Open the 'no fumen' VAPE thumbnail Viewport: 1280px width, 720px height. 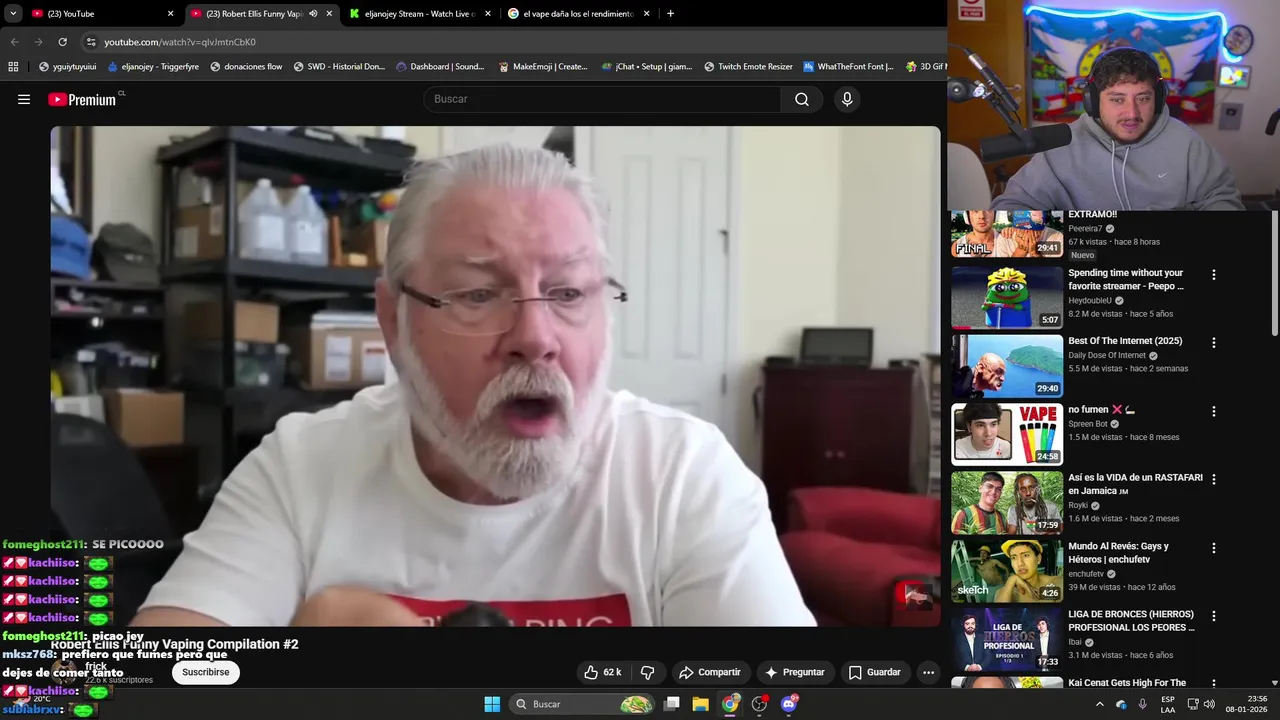click(1007, 434)
